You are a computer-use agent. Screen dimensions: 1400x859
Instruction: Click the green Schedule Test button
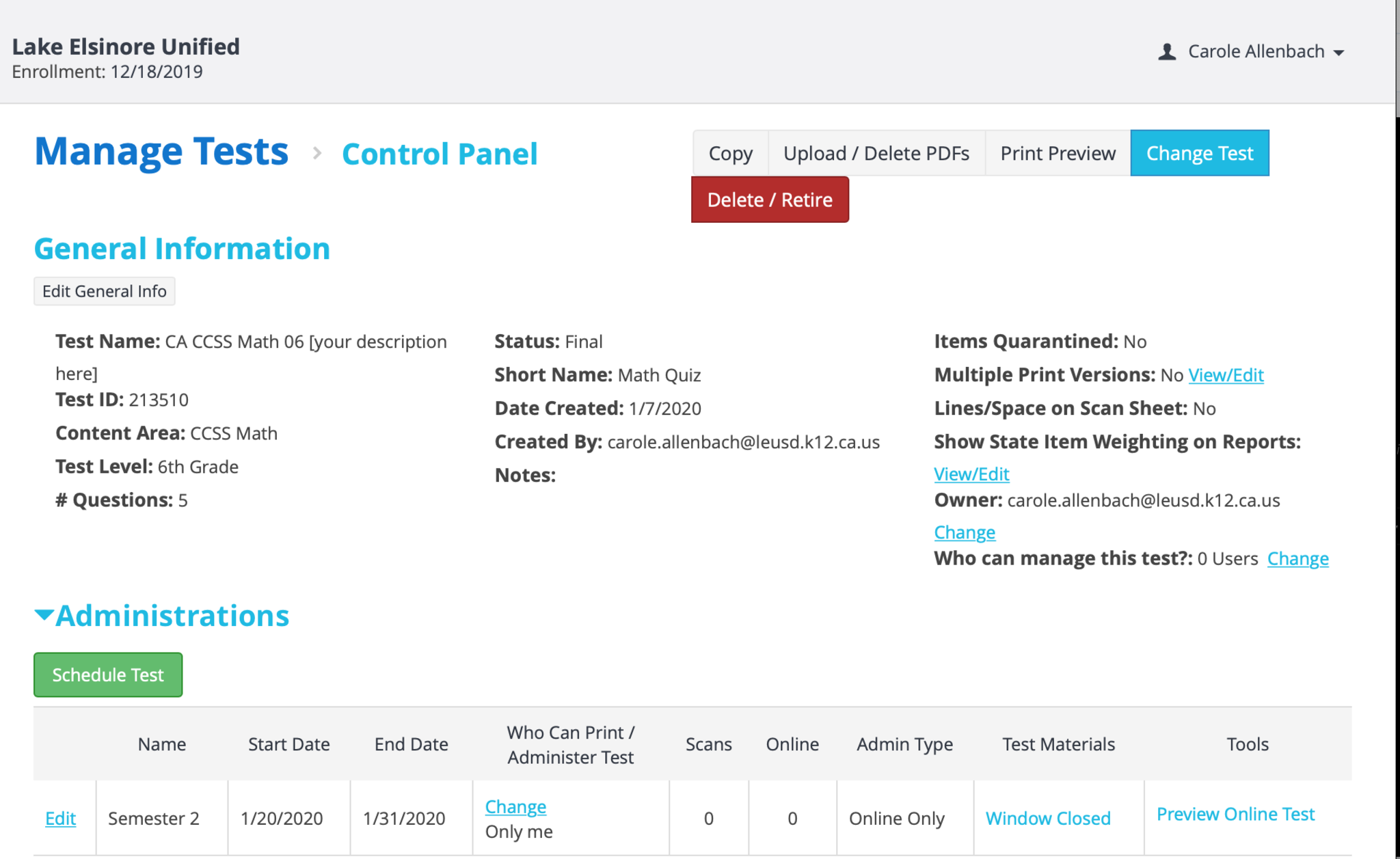pos(108,674)
